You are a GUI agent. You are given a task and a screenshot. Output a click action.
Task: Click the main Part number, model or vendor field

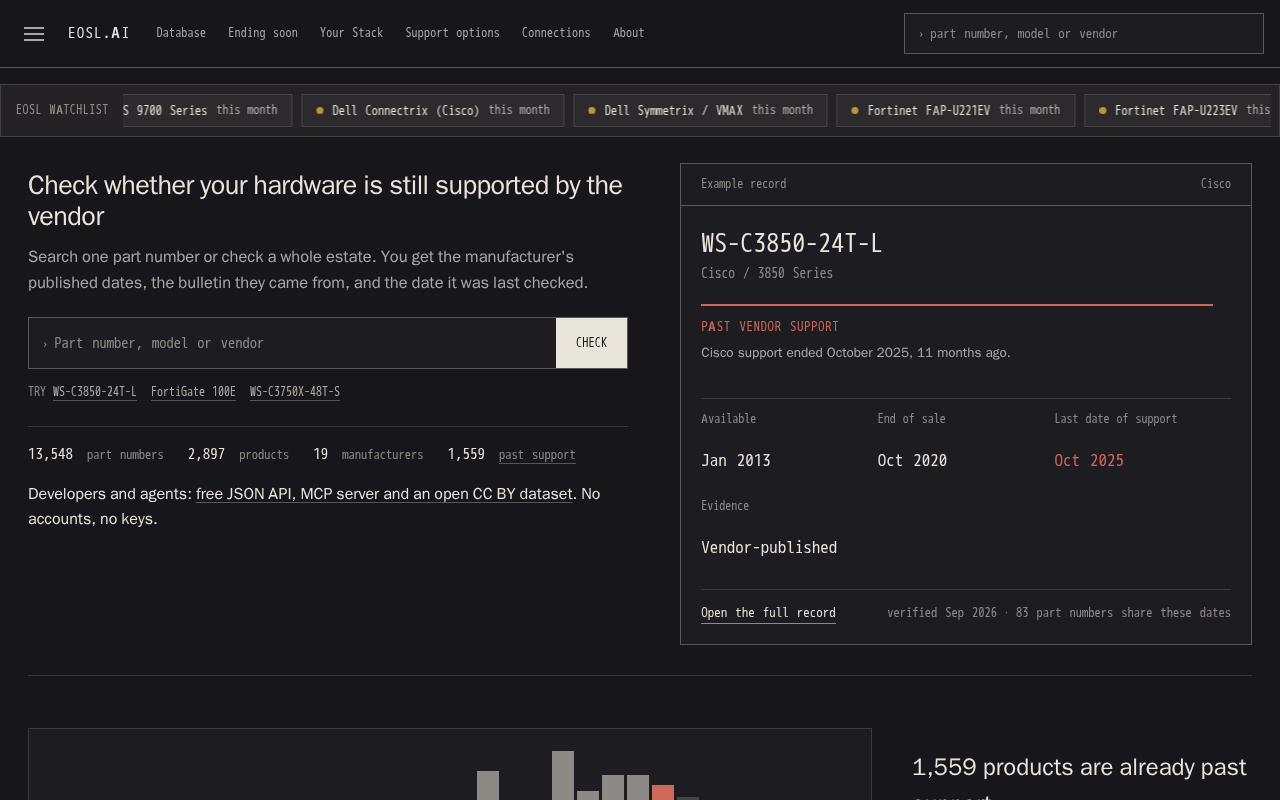coord(292,343)
